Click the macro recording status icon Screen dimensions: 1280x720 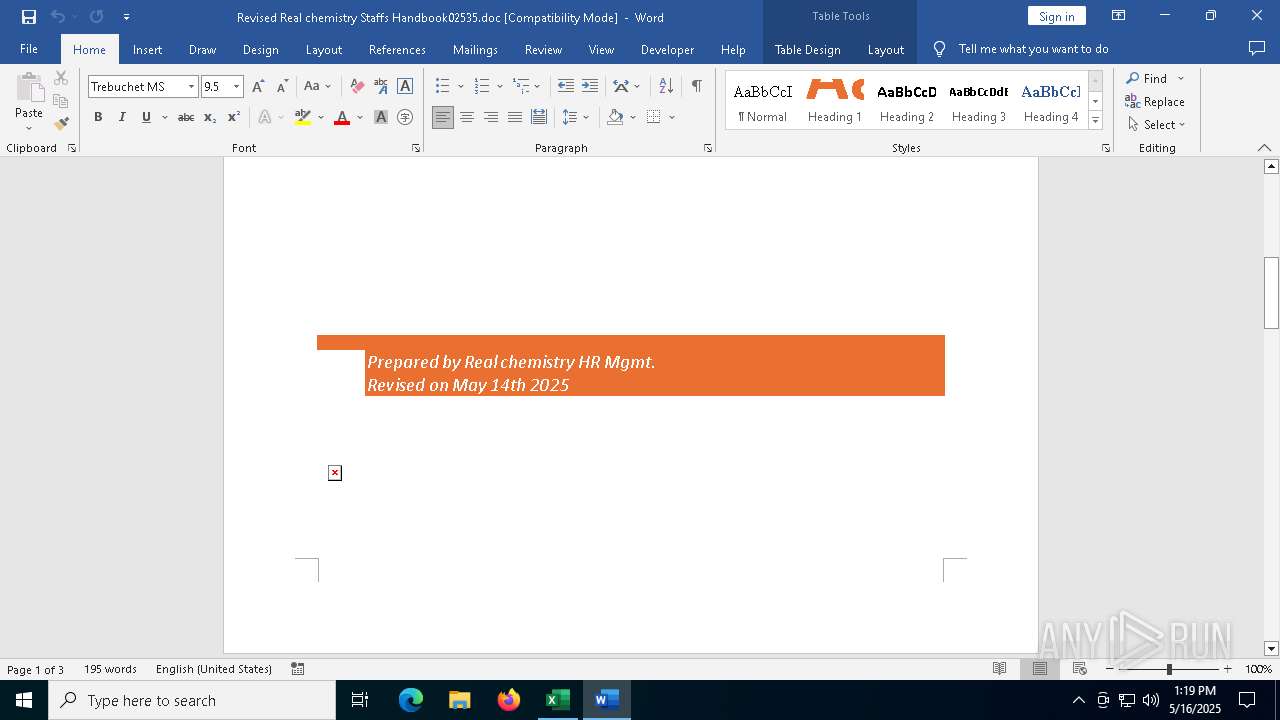tap(298, 669)
